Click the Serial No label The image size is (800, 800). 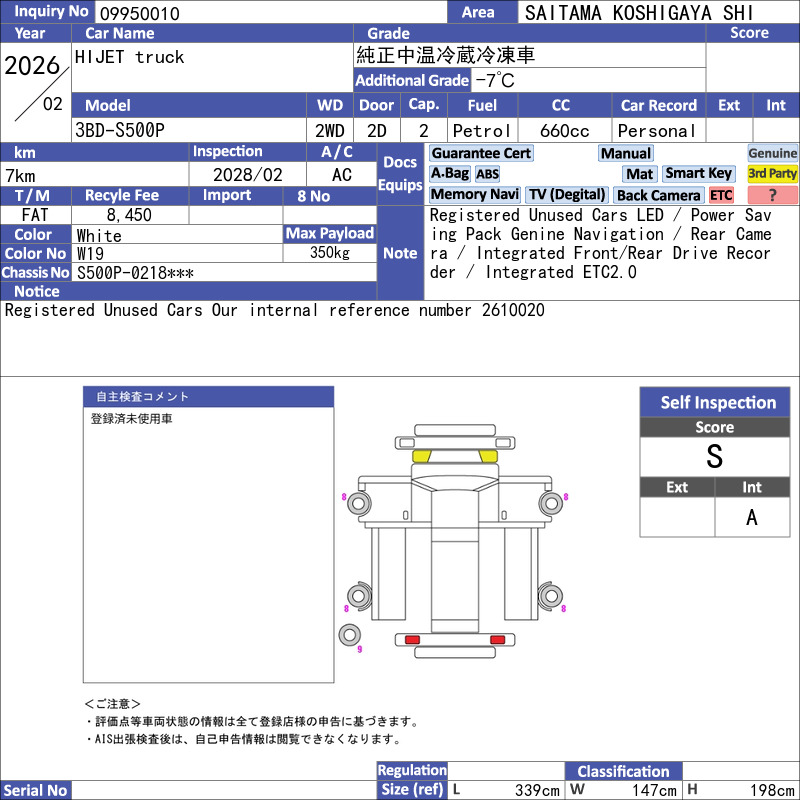coord(35,790)
